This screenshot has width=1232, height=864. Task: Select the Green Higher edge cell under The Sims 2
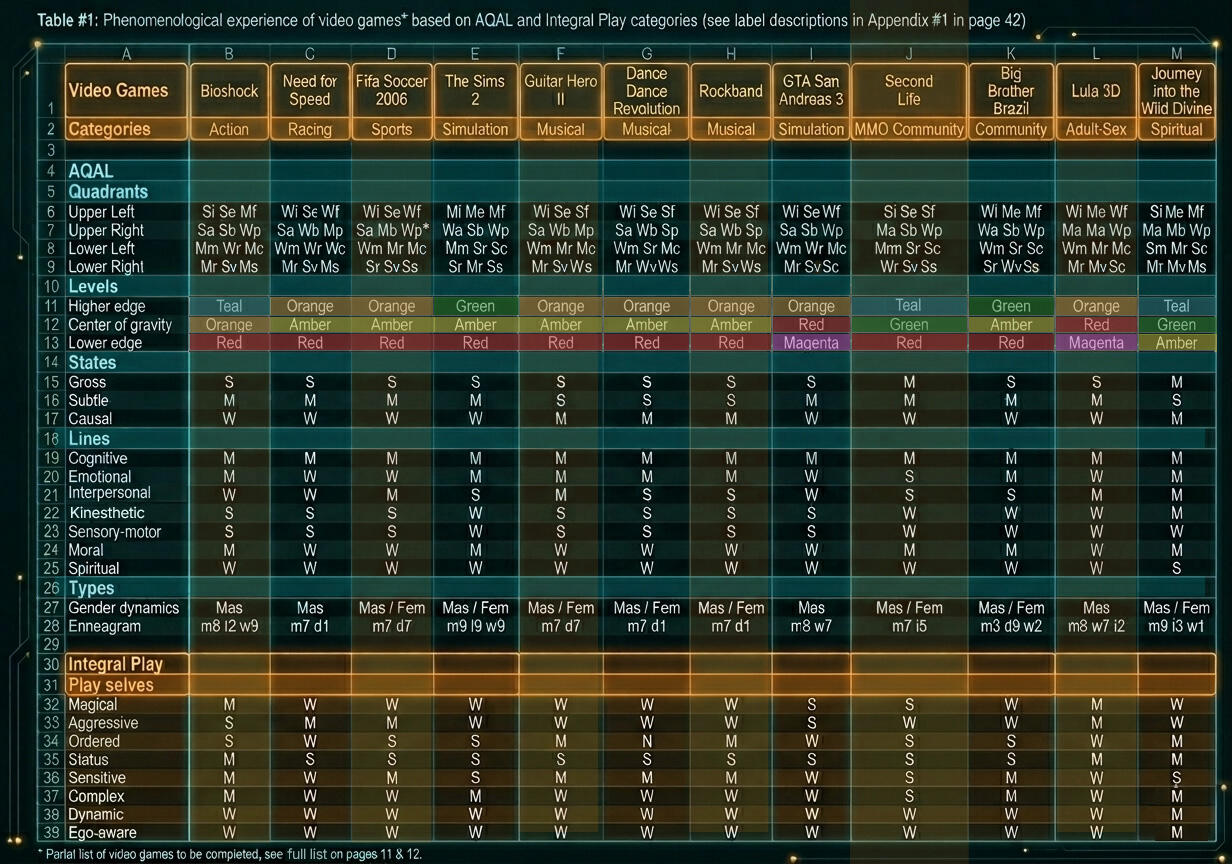click(475, 306)
